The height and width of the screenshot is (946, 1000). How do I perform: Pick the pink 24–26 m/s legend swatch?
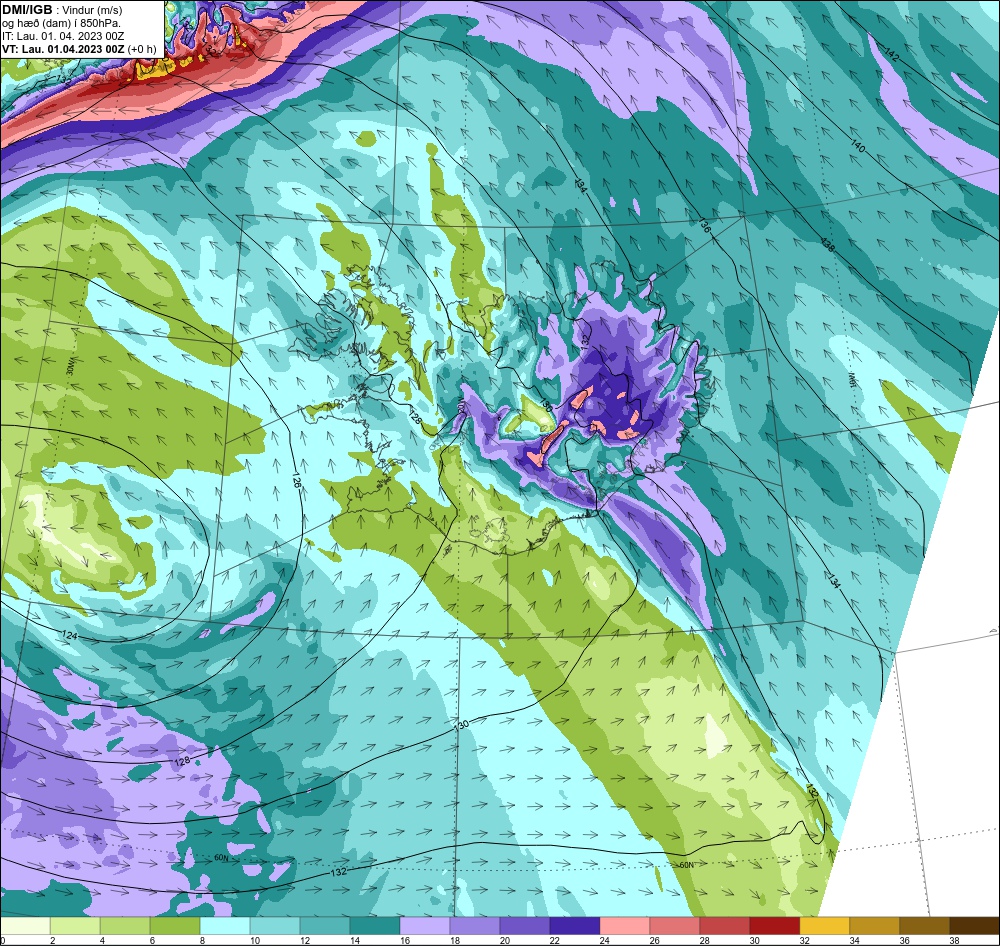(x=625, y=925)
